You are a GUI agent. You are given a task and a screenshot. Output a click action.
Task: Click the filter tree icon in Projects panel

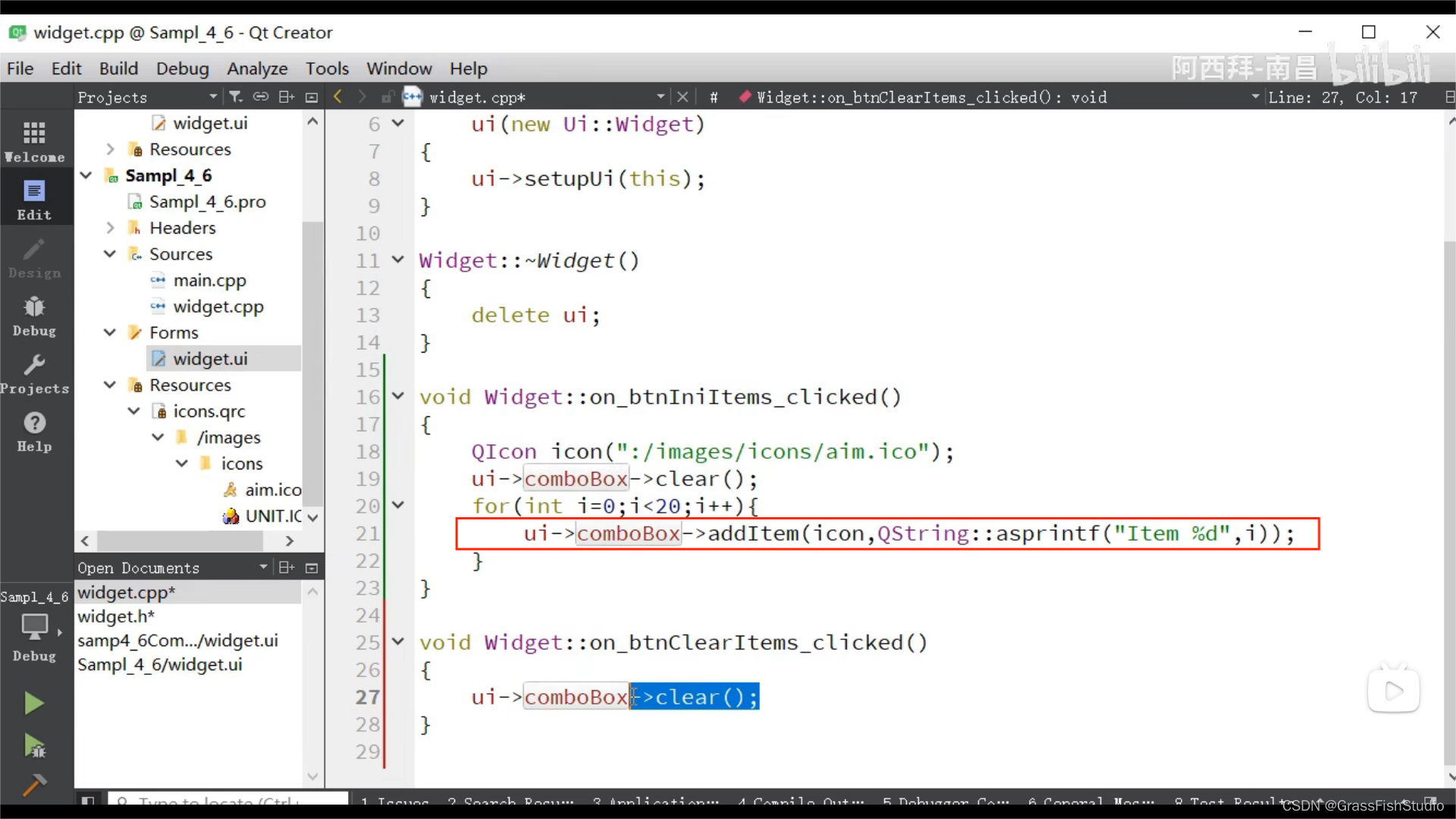tap(236, 97)
